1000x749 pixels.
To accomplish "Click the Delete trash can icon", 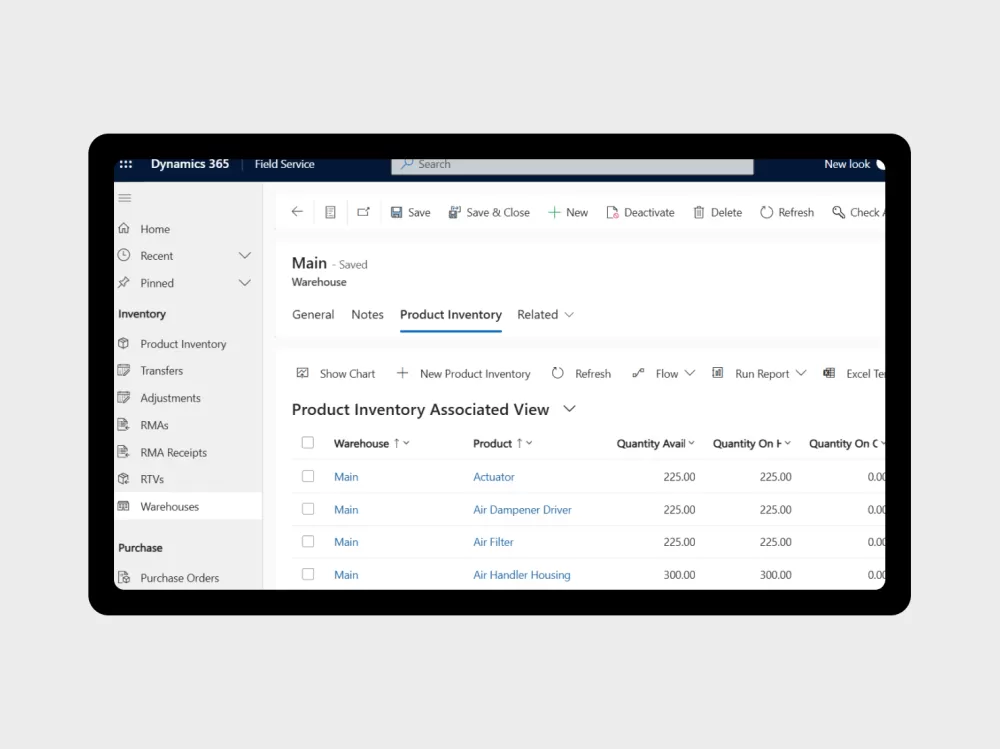I will pyautogui.click(x=699, y=212).
